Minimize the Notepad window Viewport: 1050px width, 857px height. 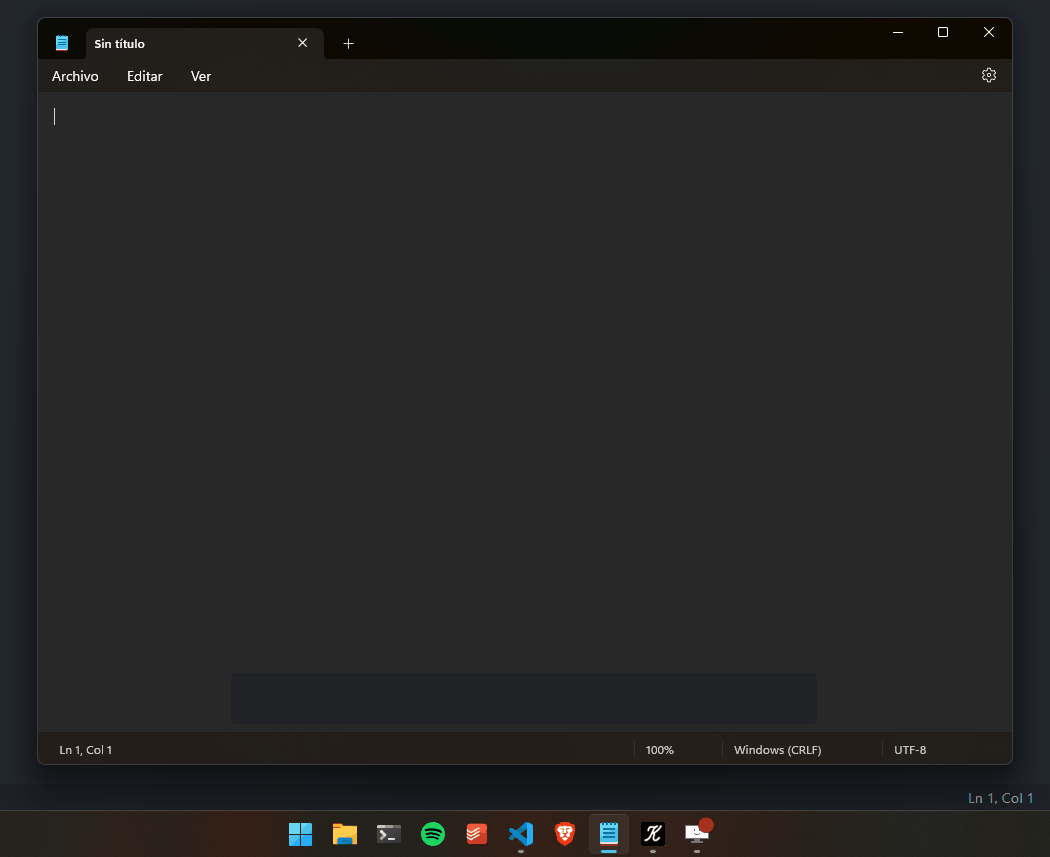click(898, 32)
